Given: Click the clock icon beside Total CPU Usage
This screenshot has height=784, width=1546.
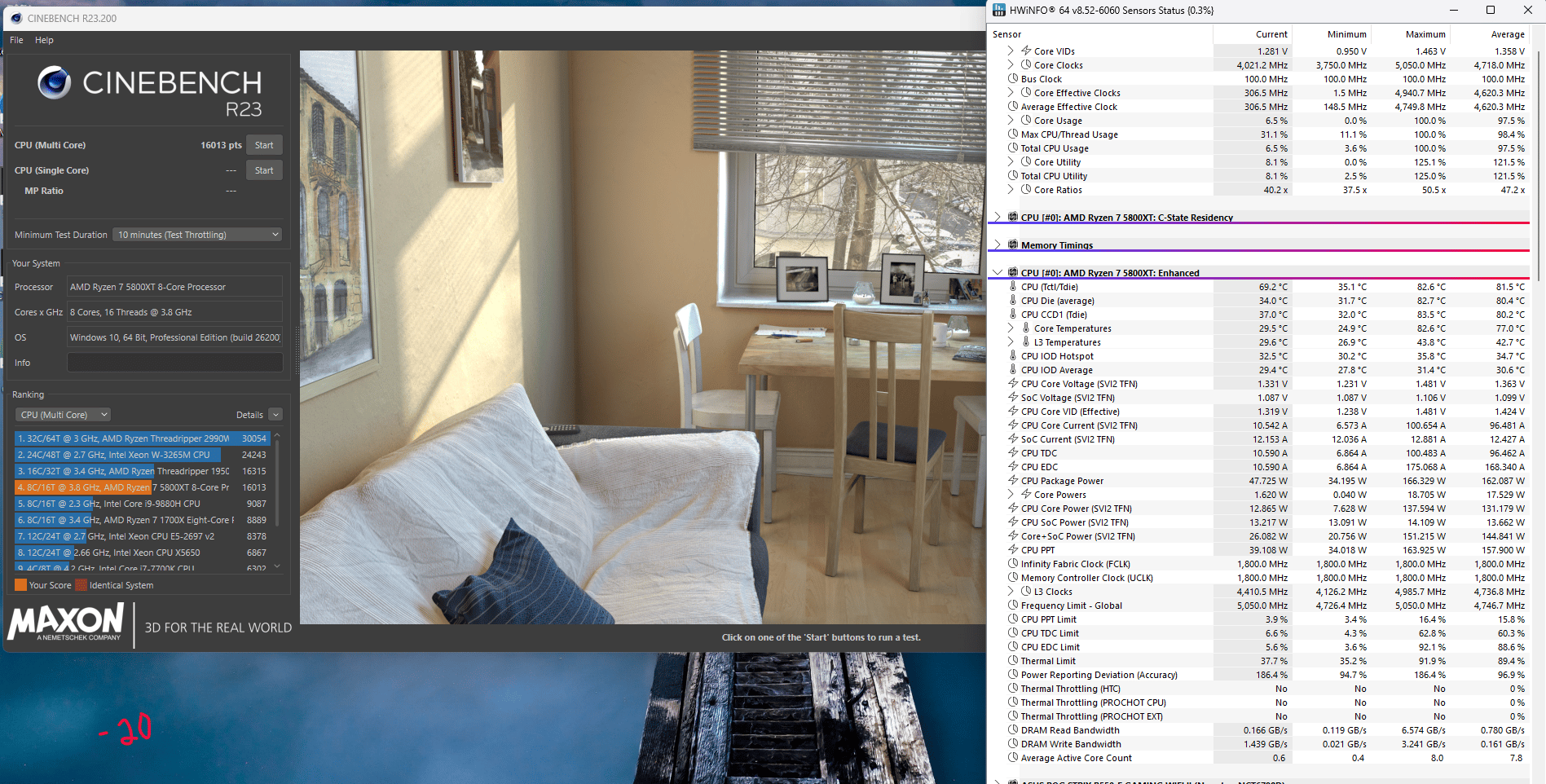Looking at the screenshot, I should [x=1013, y=148].
